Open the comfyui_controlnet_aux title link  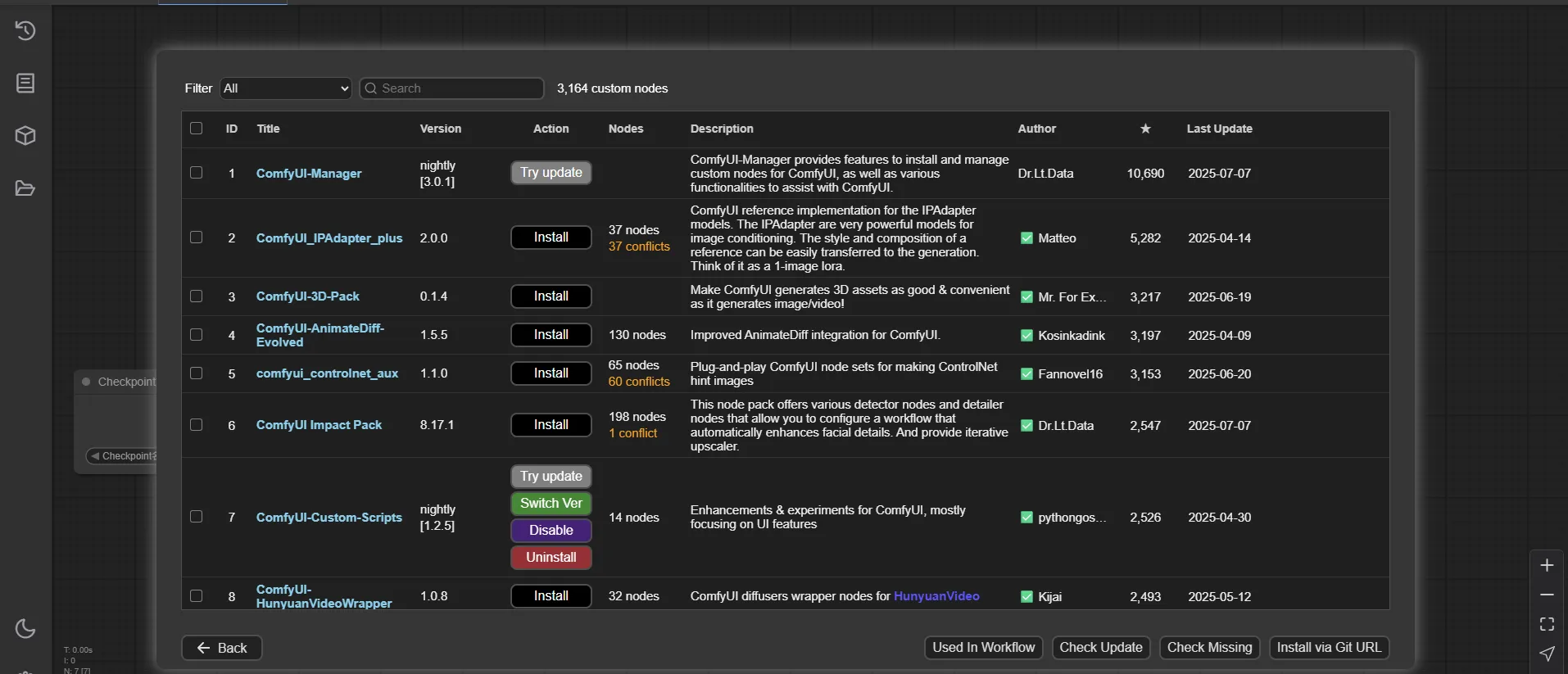328,373
